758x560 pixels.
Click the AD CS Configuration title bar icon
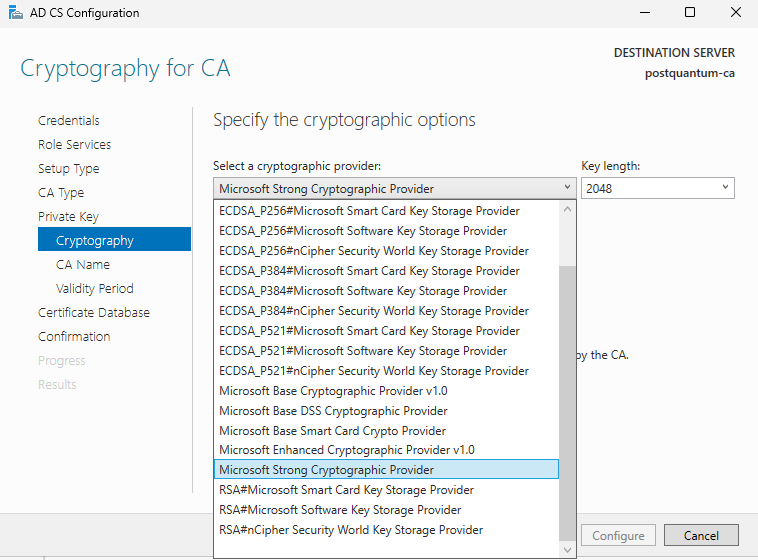(x=15, y=13)
